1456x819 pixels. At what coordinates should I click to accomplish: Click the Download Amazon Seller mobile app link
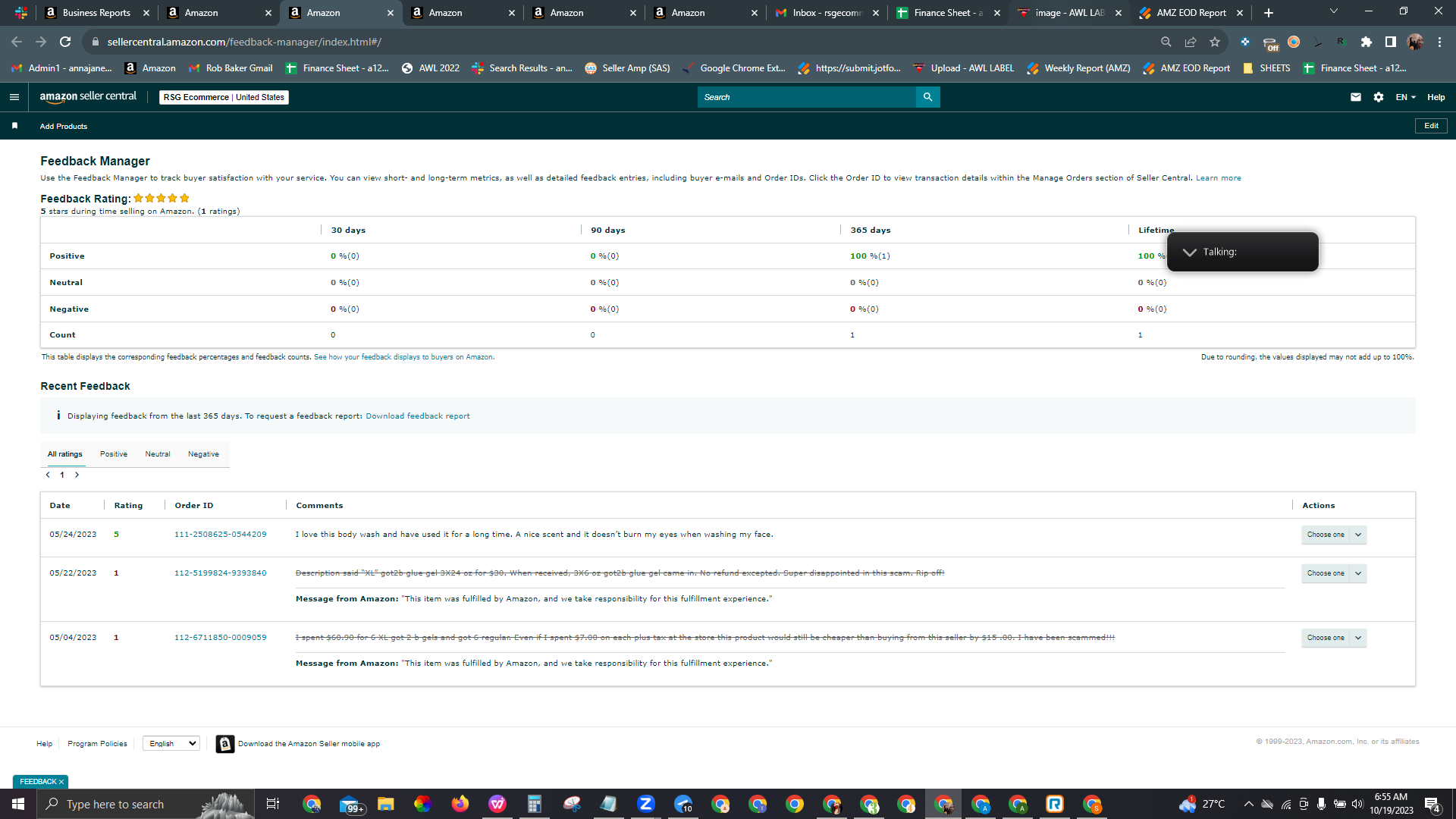click(309, 744)
